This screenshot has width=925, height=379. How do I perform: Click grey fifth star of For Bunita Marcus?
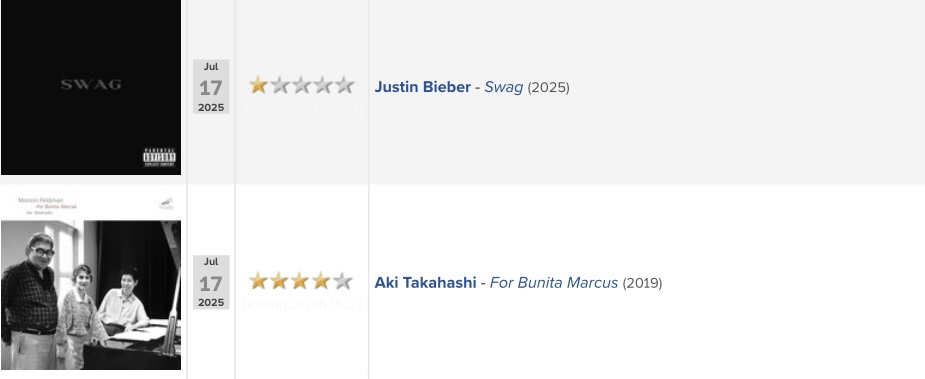point(342,280)
